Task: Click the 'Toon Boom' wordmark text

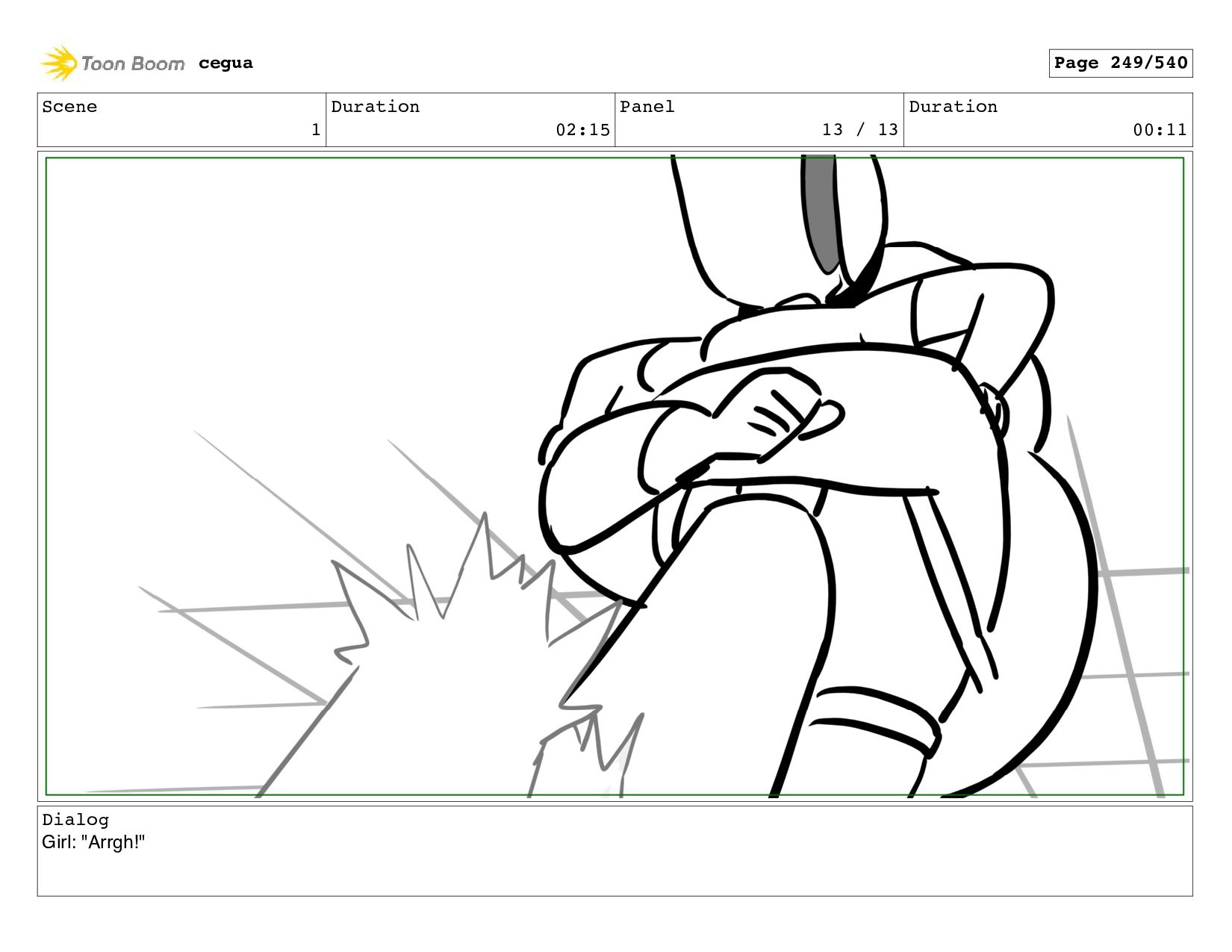Action: [x=133, y=63]
